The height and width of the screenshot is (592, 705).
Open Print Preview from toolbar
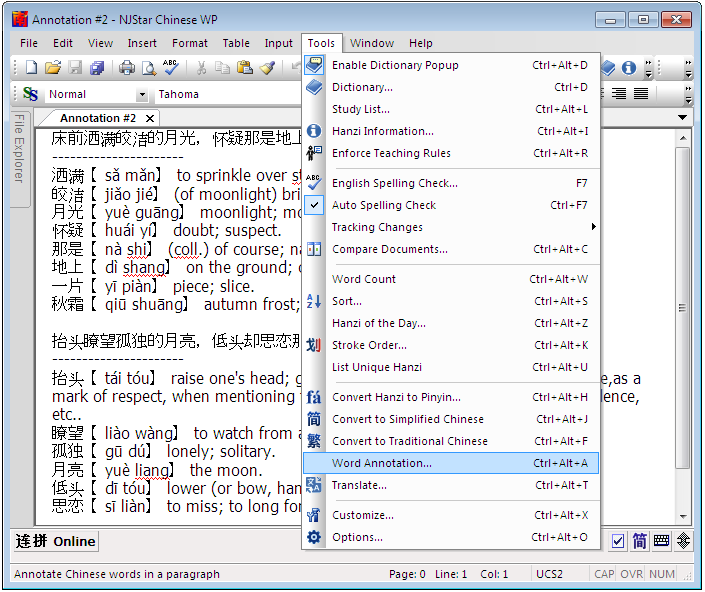(x=149, y=68)
